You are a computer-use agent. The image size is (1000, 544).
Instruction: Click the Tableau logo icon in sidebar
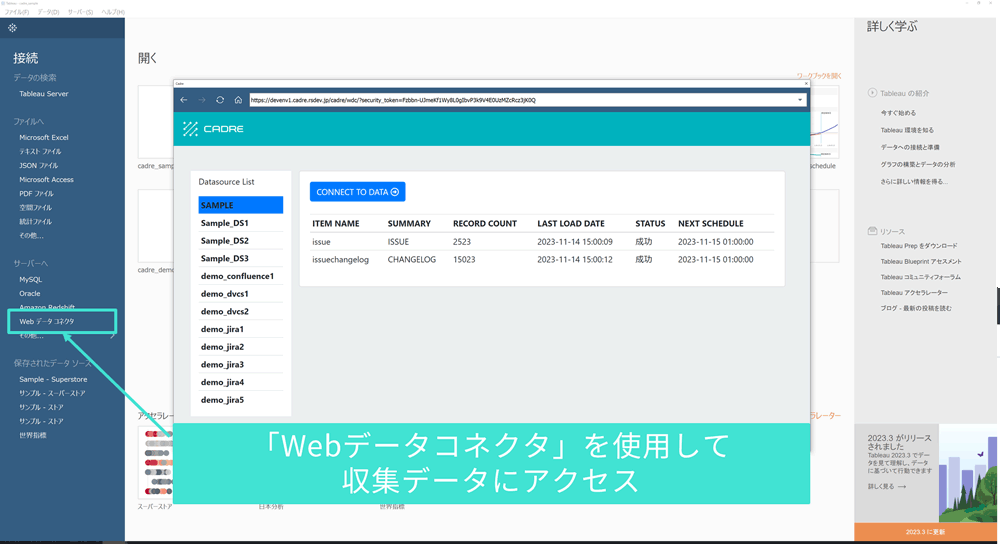(x=12, y=27)
